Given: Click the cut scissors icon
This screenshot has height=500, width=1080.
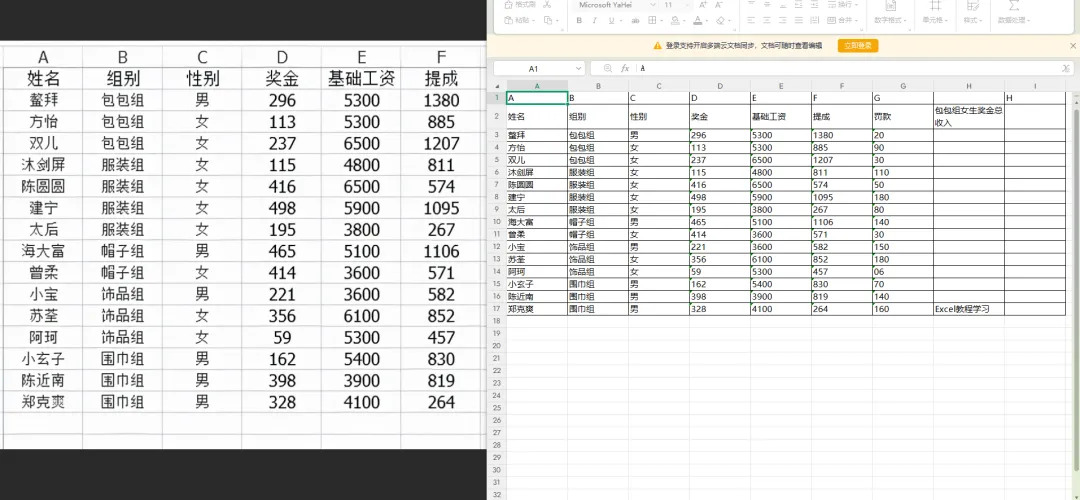Looking at the screenshot, I should pyautogui.click(x=547, y=5).
